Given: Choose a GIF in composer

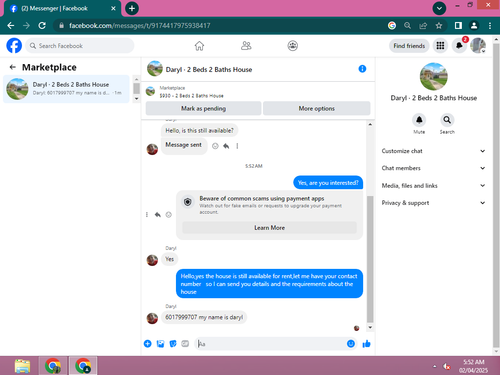Looking at the screenshot, I should 185,344.
